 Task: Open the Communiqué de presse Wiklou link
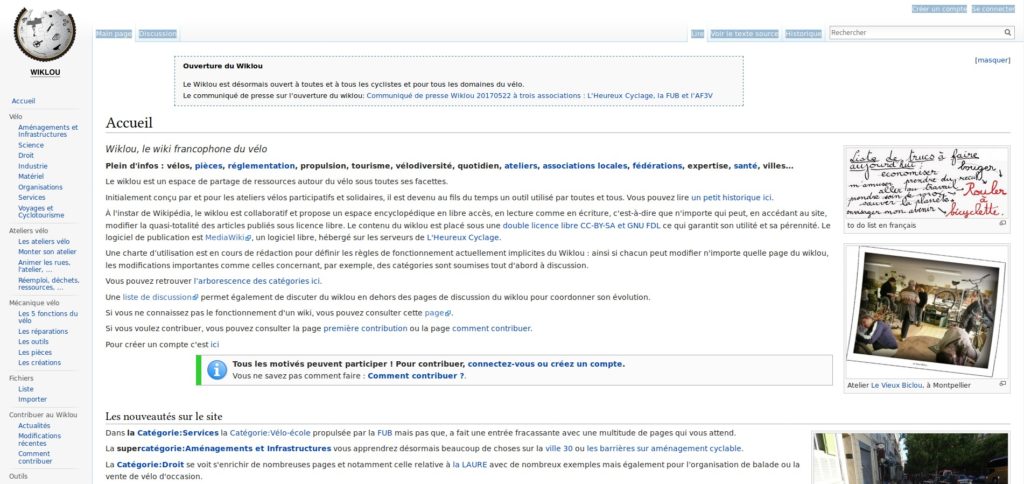[539, 95]
